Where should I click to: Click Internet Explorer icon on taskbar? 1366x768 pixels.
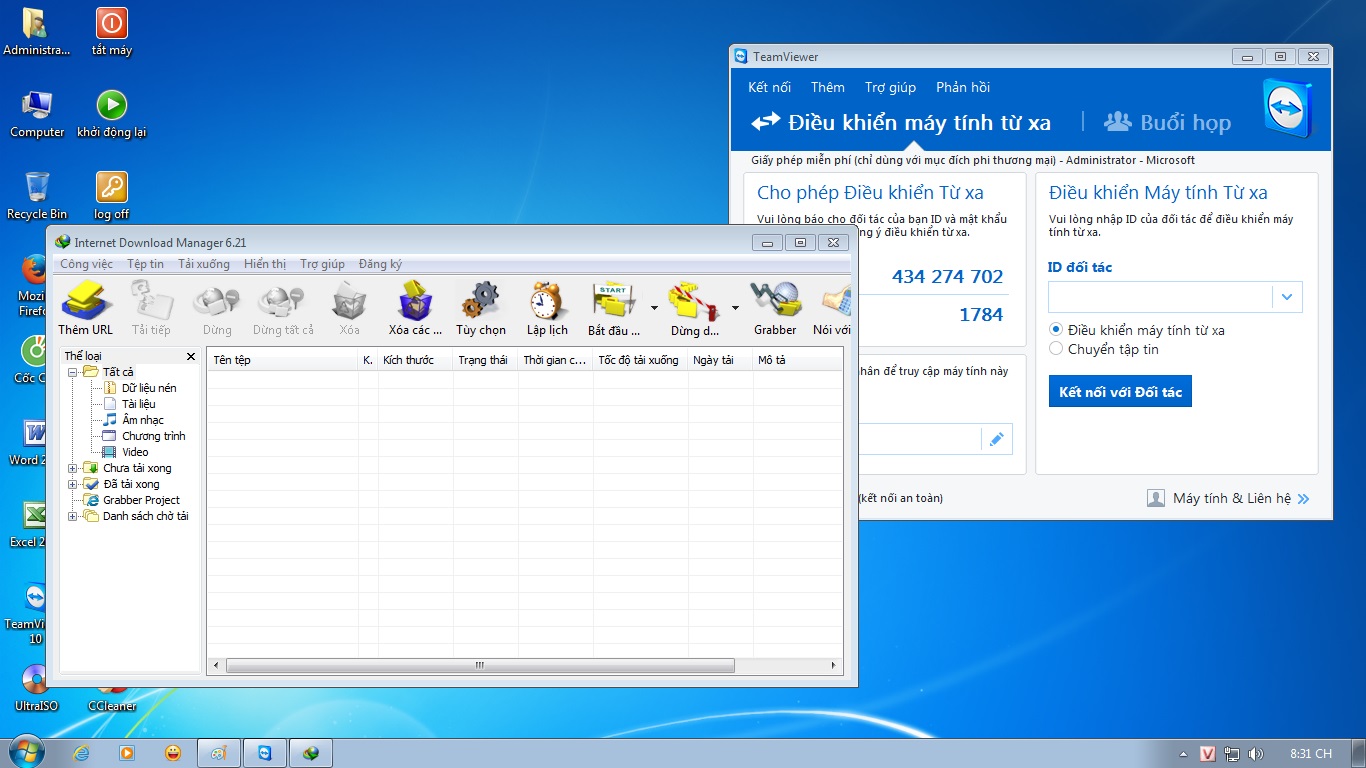[x=82, y=753]
